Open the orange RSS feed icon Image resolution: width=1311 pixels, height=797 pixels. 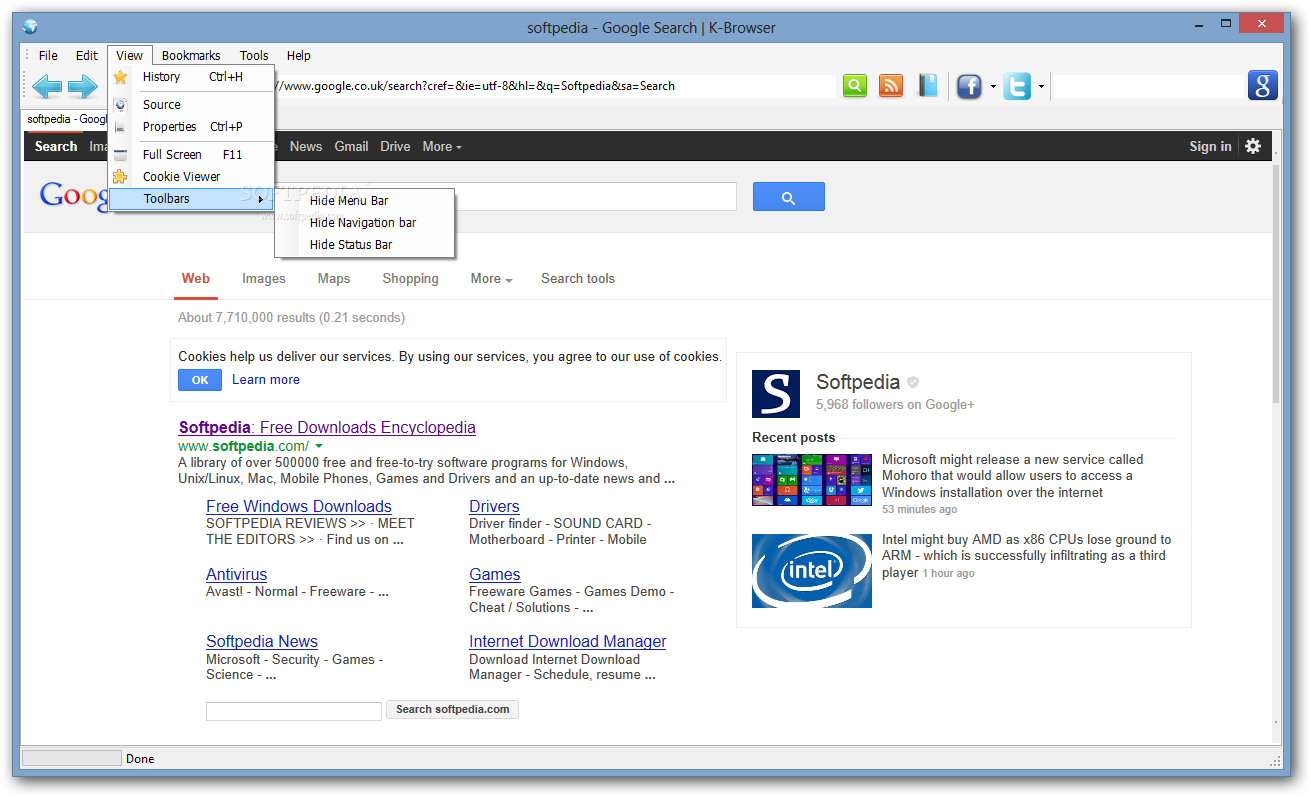(x=891, y=86)
